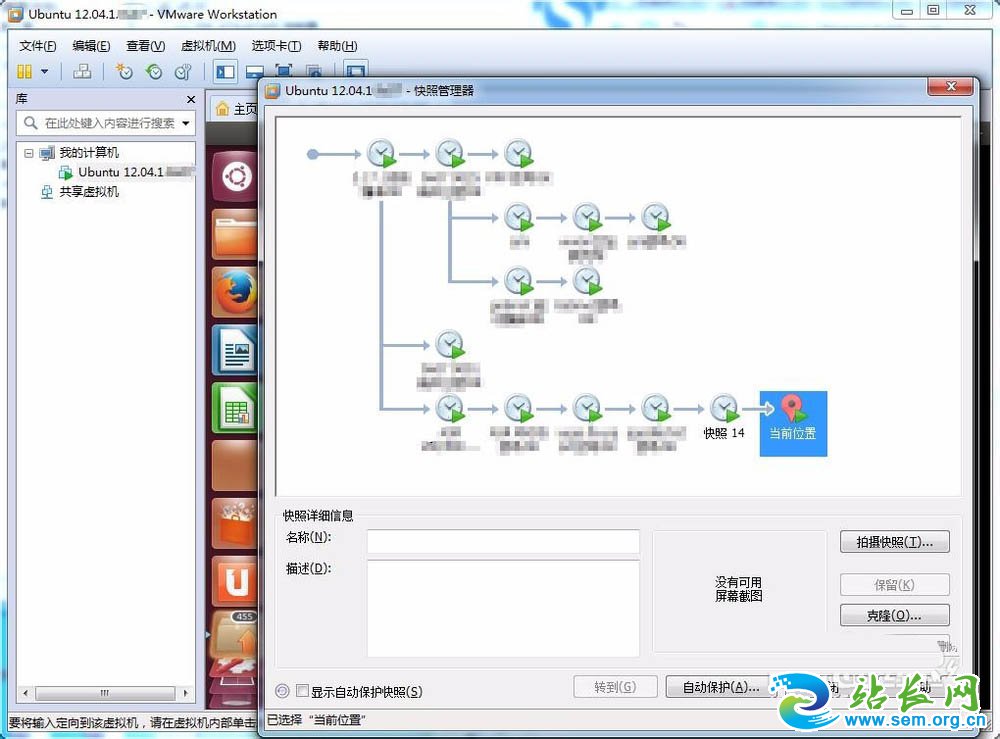1000x739 pixels.
Task: Click the take snapshot toolbar icon
Action: click(x=124, y=71)
